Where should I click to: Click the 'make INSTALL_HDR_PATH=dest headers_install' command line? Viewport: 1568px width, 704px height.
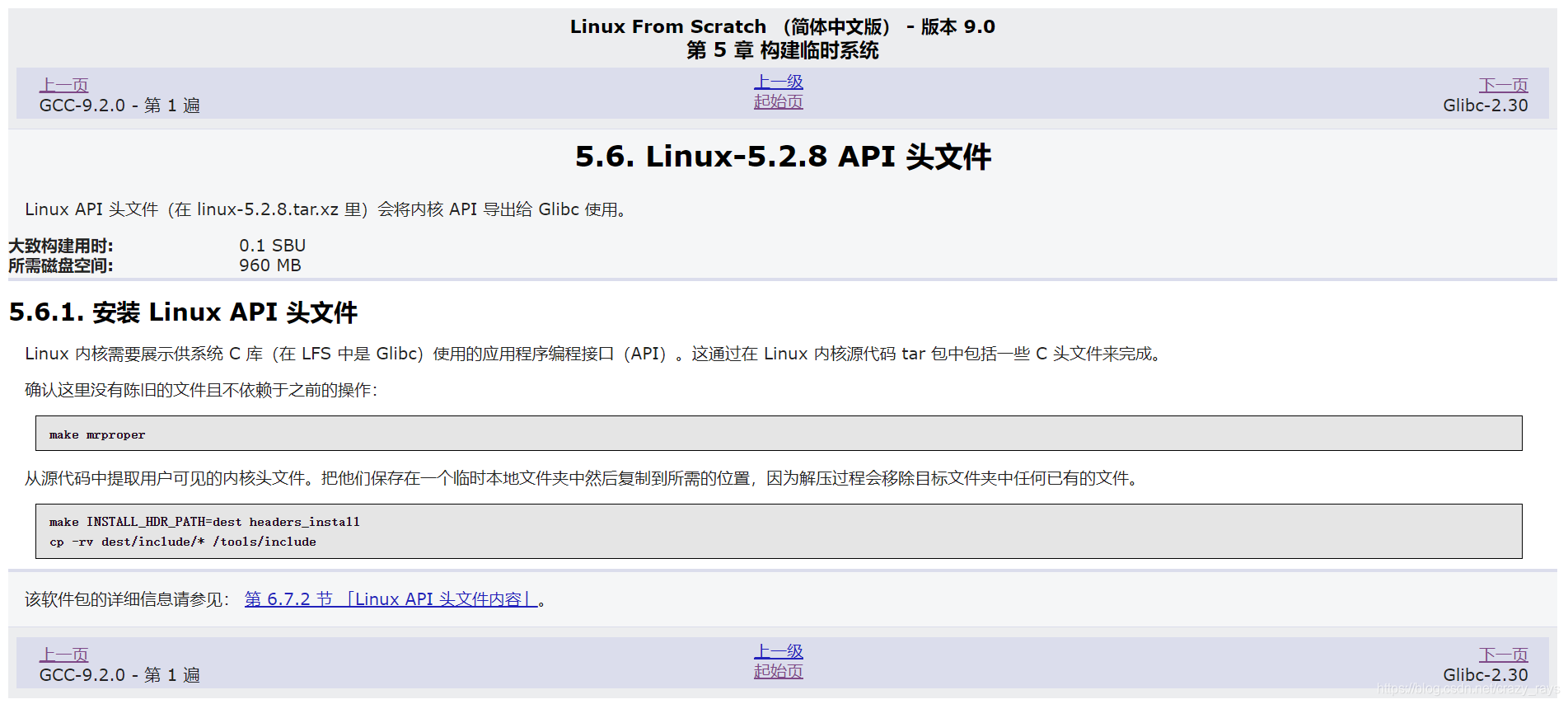click(x=204, y=522)
